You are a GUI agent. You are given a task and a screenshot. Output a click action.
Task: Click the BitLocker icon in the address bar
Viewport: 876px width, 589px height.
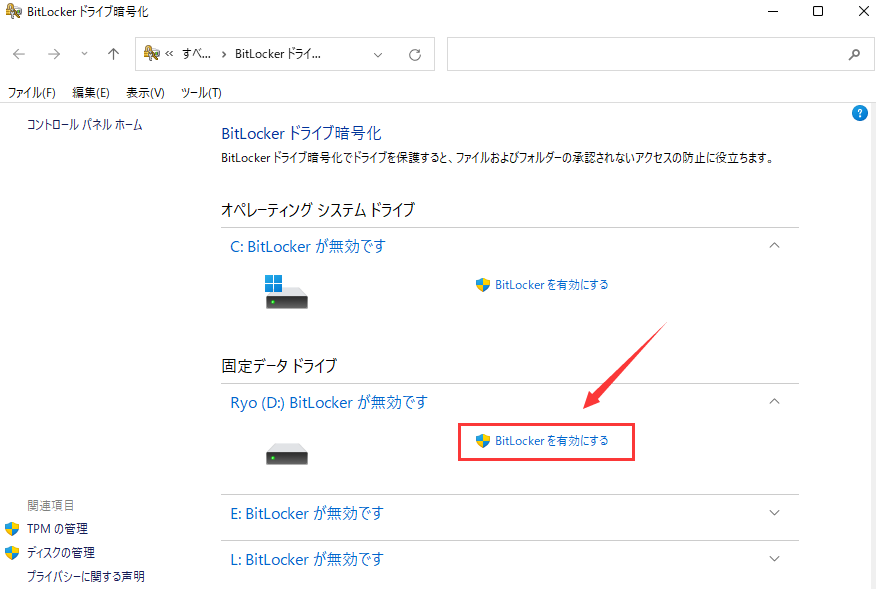[150, 53]
